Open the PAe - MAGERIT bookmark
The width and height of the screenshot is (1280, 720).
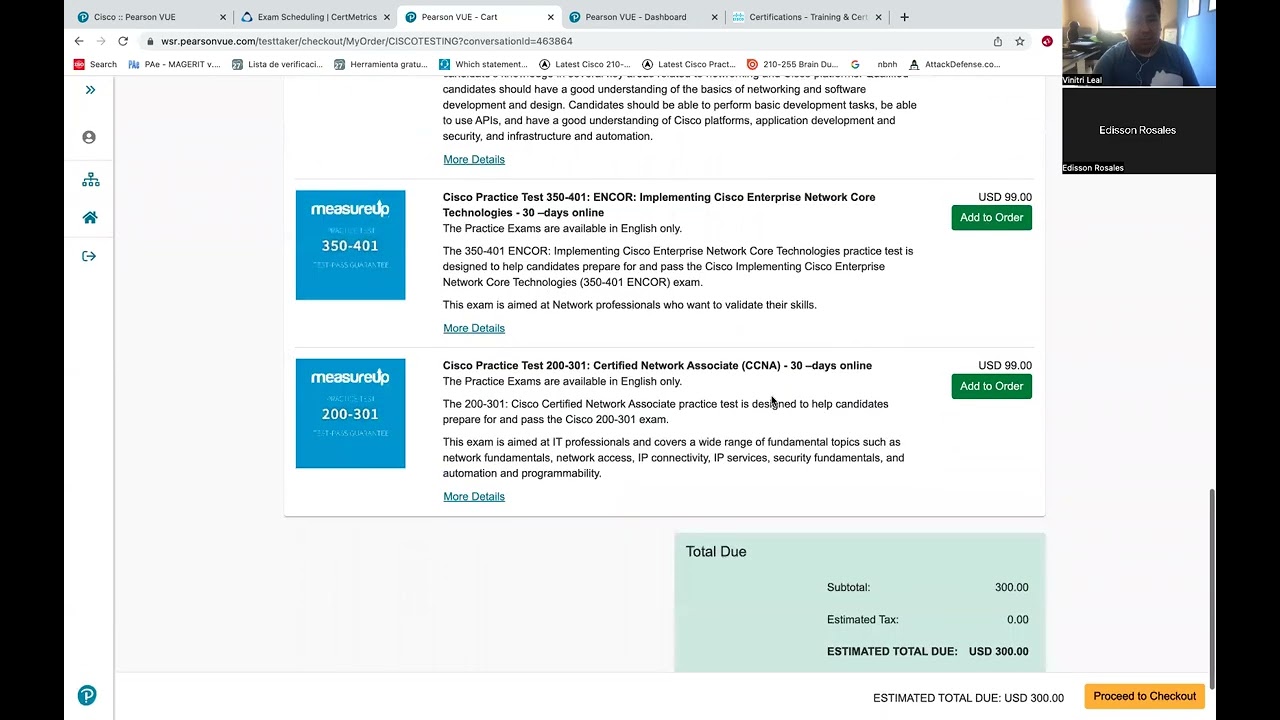click(175, 64)
